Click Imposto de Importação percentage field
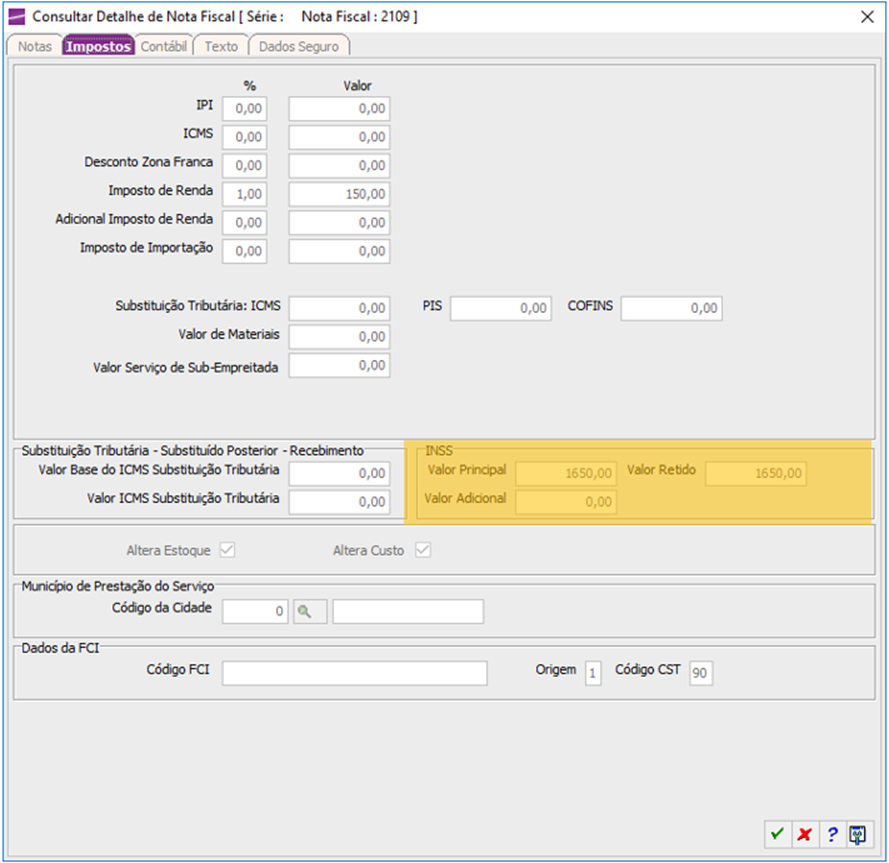Screen dimensions: 889x863 (244, 251)
